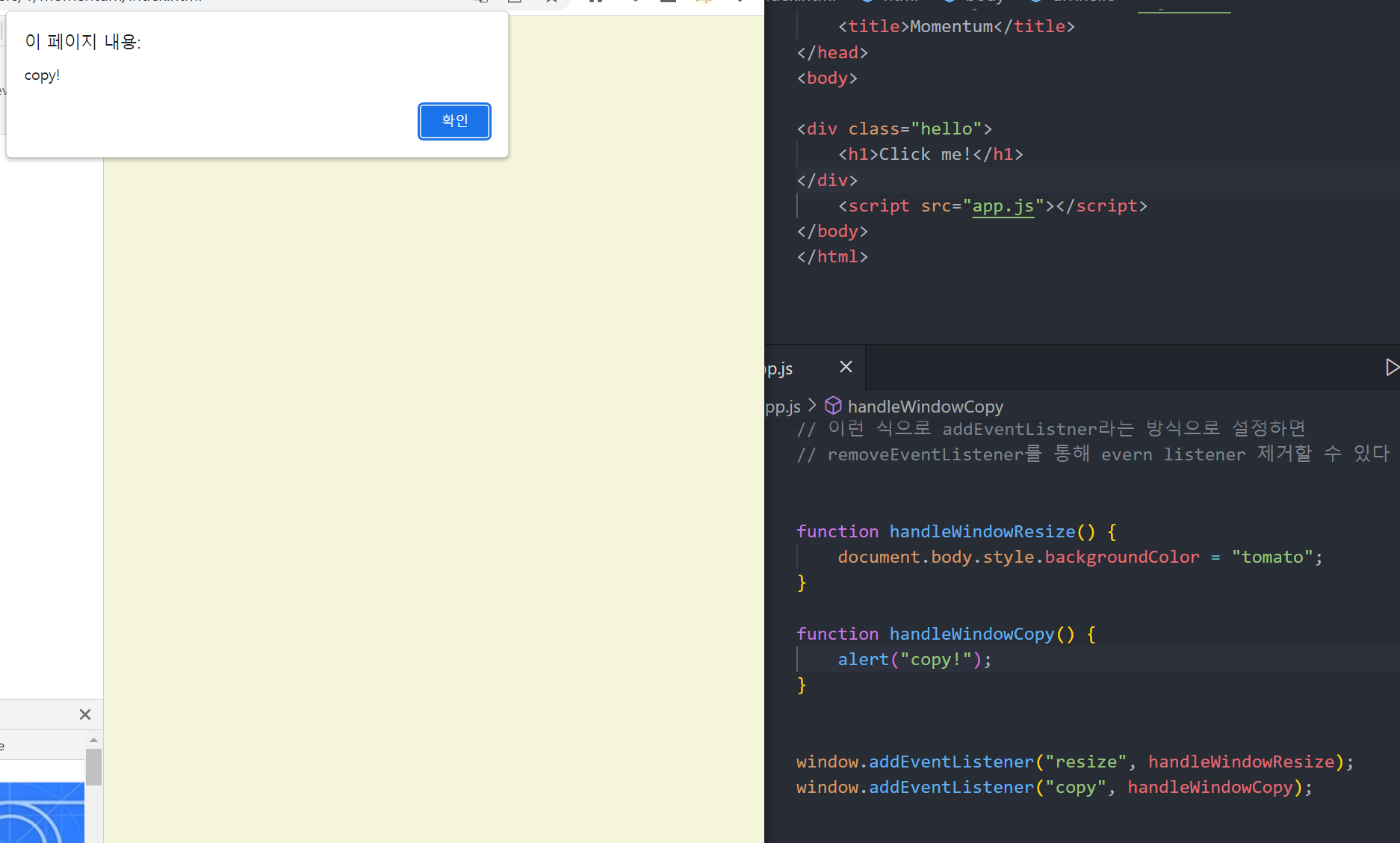
Task: Place cursor on the closing html tag
Action: (x=832, y=256)
